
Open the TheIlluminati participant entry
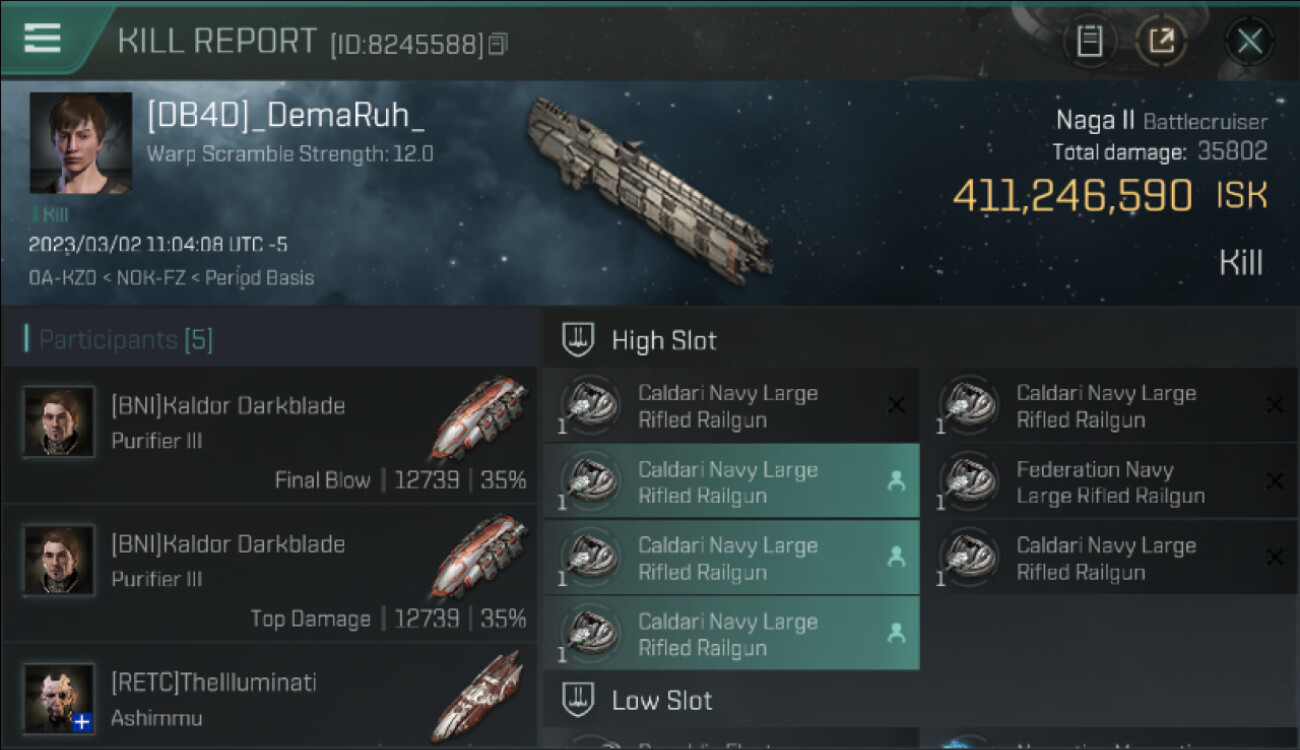[x=269, y=697]
